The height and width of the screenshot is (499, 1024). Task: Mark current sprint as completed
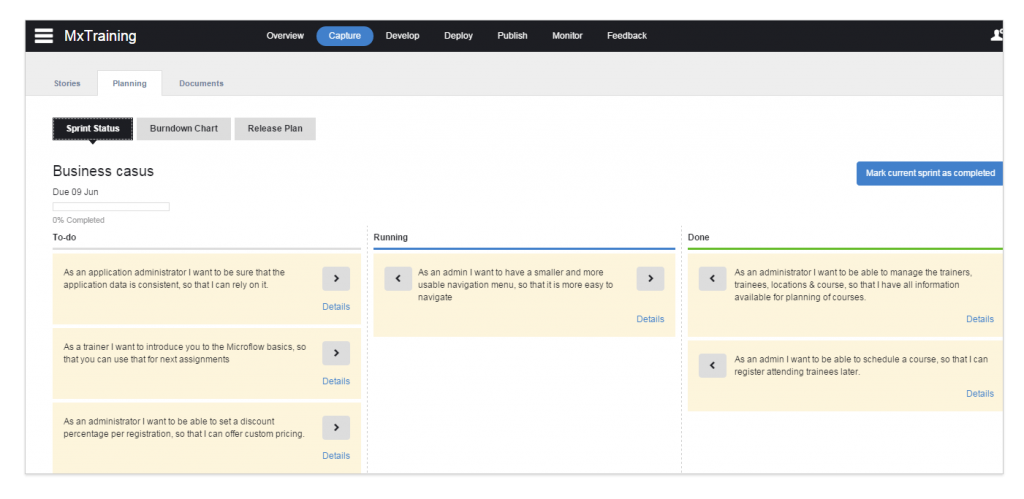(929, 173)
